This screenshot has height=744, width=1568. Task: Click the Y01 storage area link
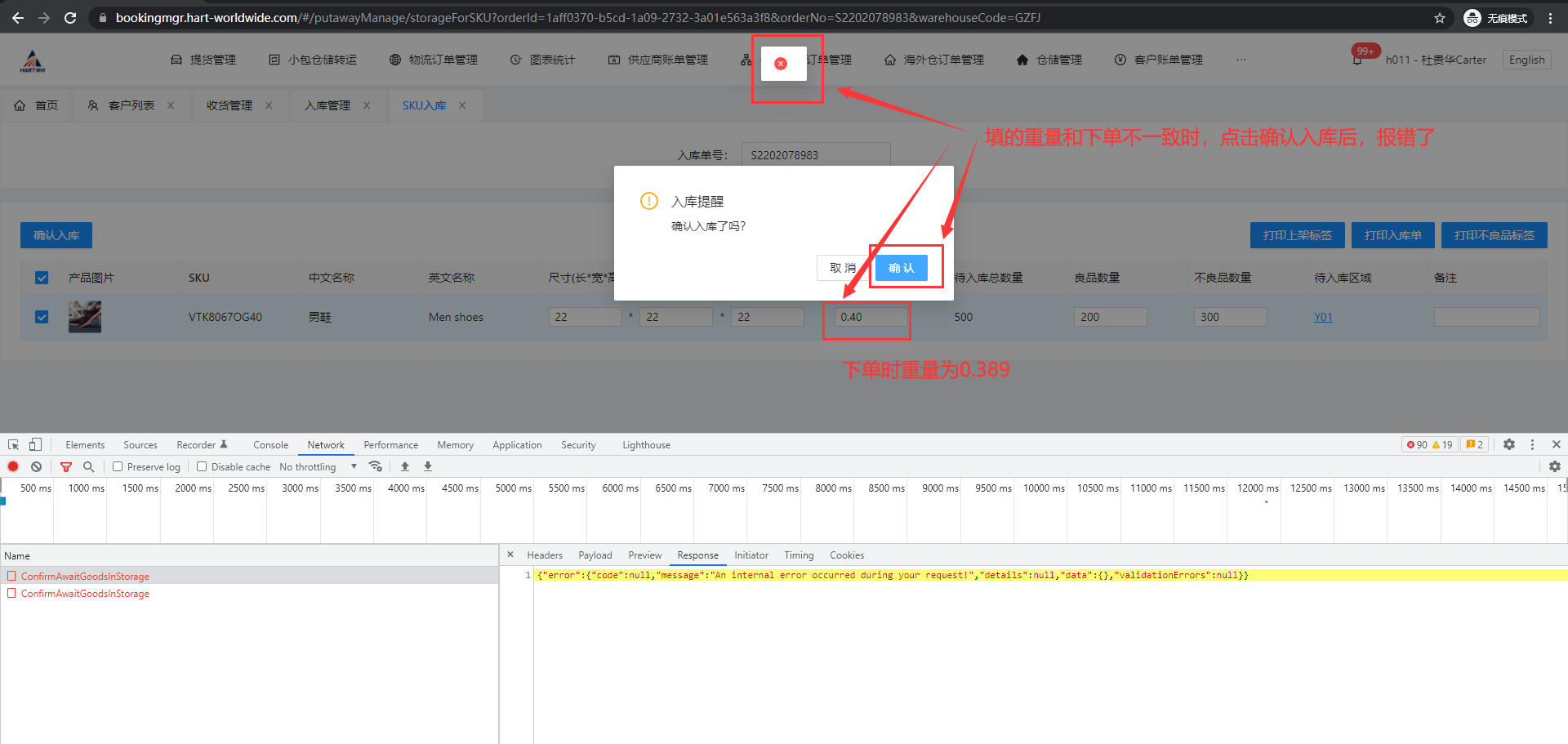tap(1322, 317)
